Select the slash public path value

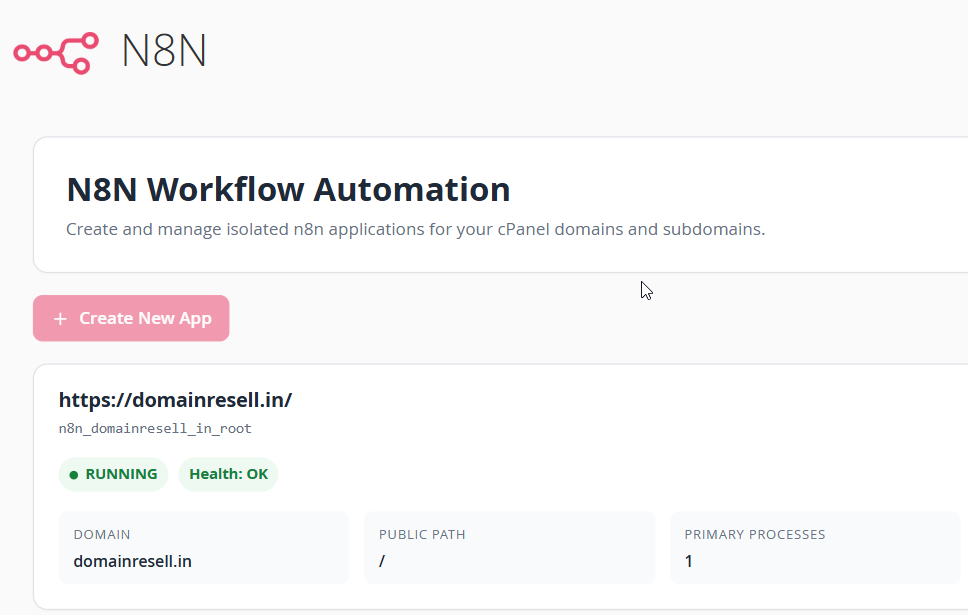point(382,561)
